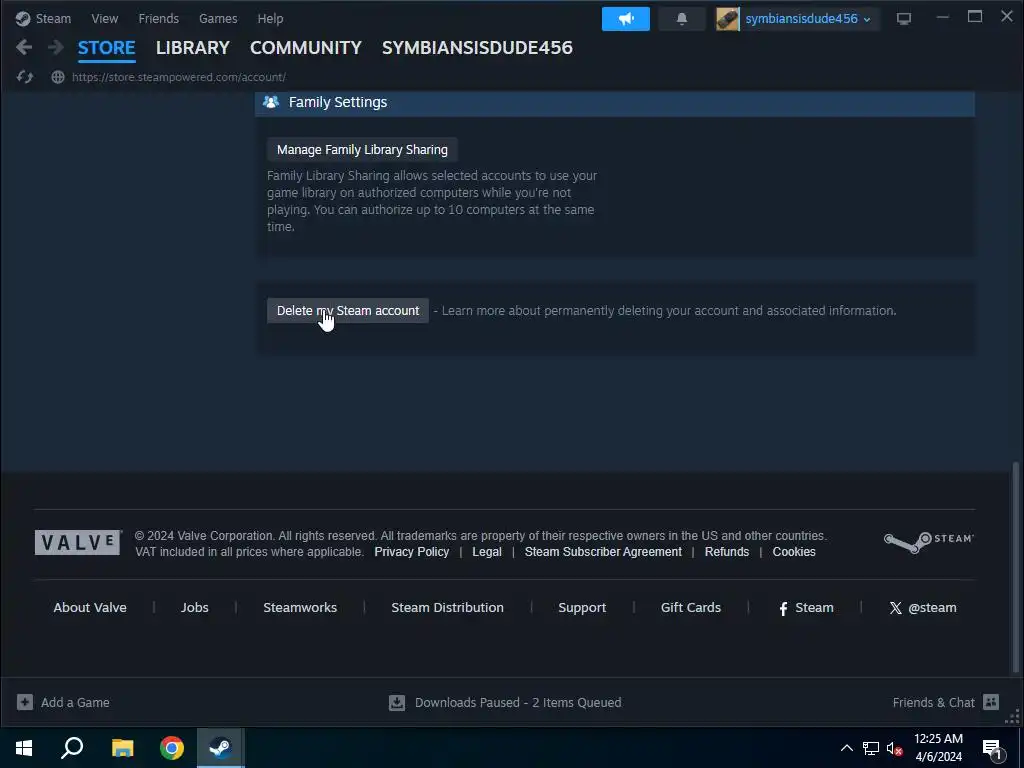The height and width of the screenshot is (768, 1024).
Task: Click the Family Settings header
Action: [x=615, y=103]
